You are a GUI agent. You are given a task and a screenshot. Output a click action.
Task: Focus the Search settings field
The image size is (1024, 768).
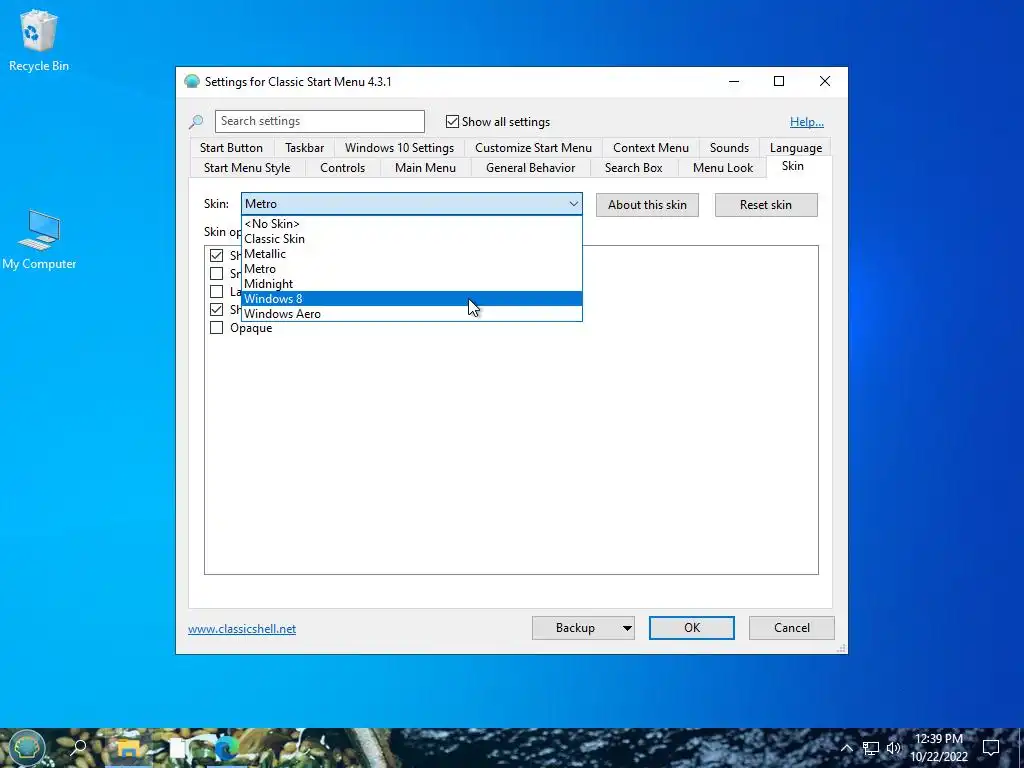[319, 121]
